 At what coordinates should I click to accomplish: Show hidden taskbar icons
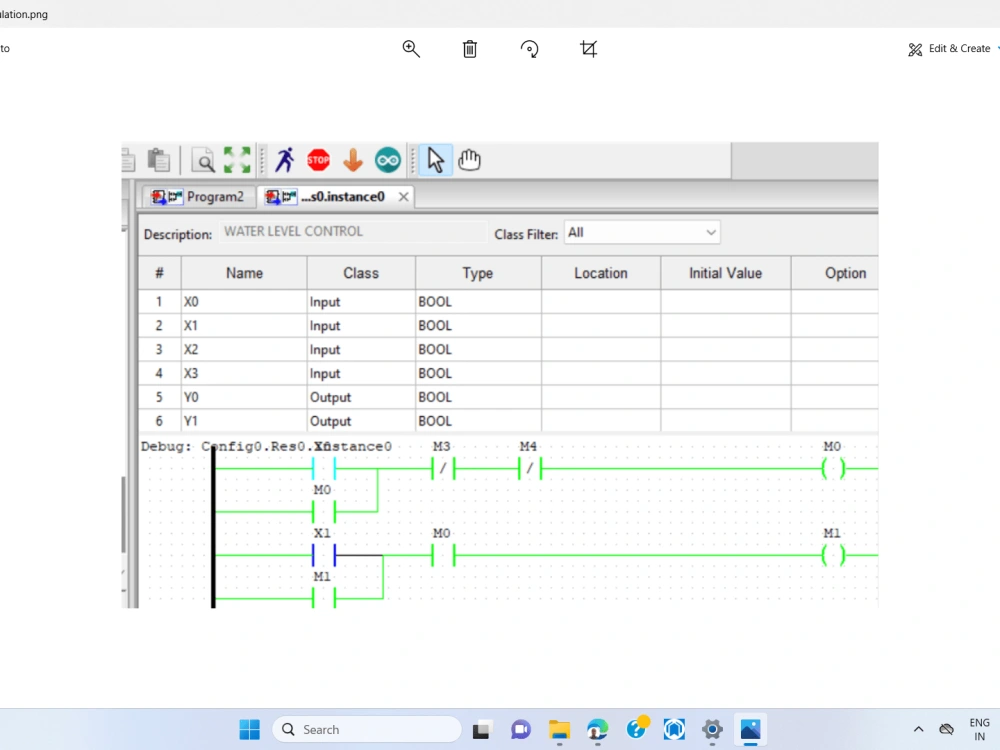[918, 729]
